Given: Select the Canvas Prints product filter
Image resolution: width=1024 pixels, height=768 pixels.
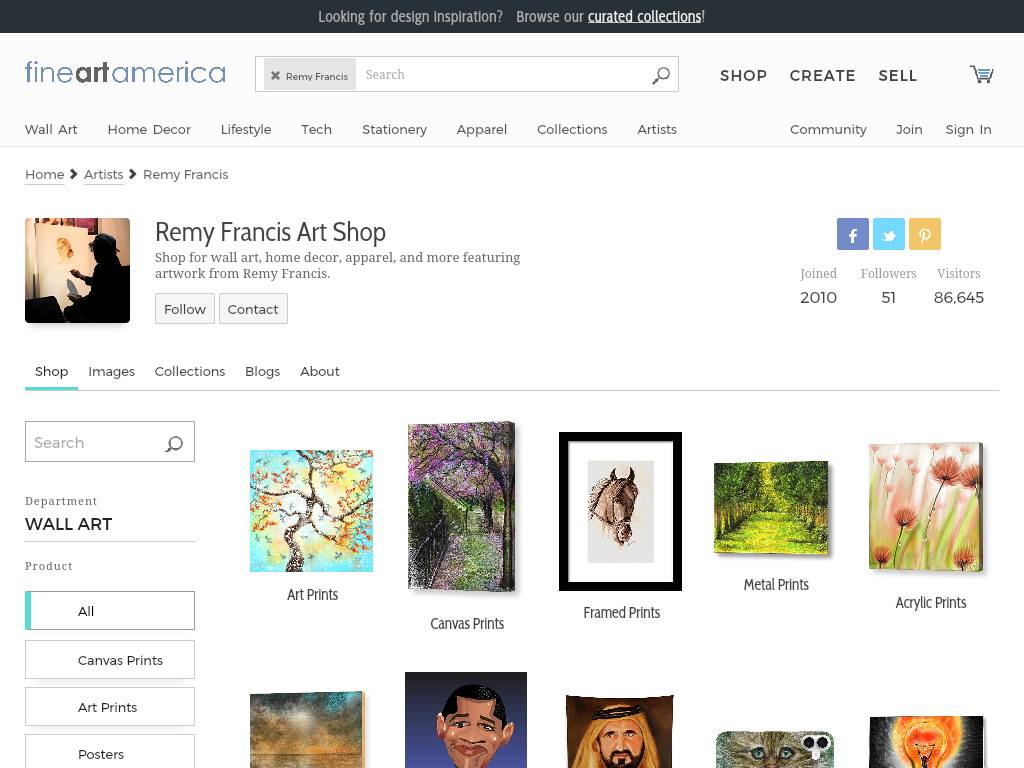Looking at the screenshot, I should coord(110,660).
